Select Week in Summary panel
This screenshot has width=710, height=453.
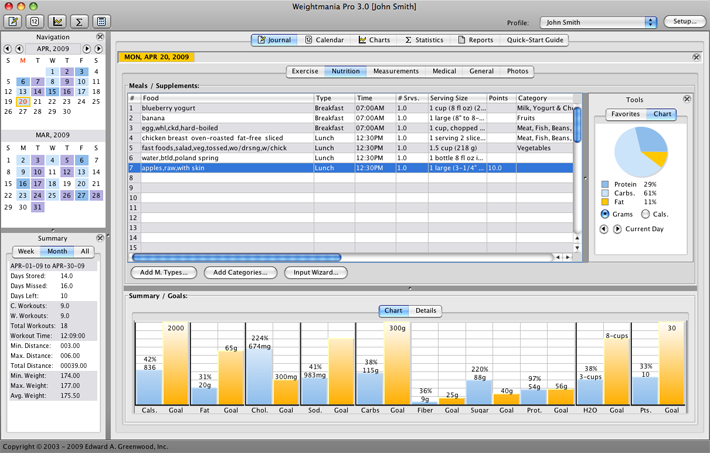26,251
